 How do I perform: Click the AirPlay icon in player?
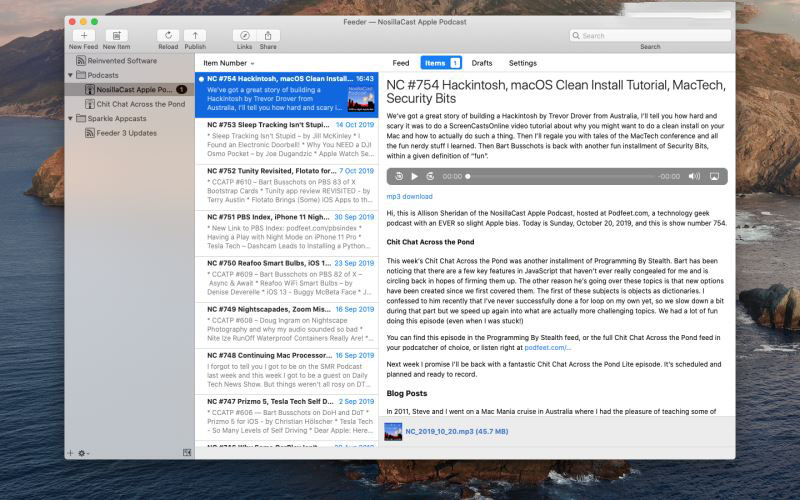click(x=714, y=177)
